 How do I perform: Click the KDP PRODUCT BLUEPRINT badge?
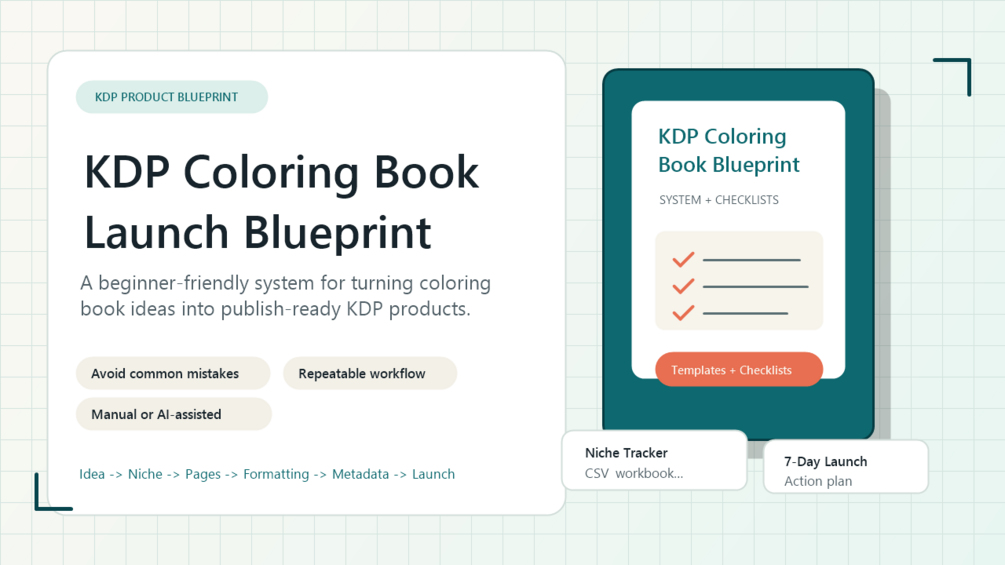(172, 97)
